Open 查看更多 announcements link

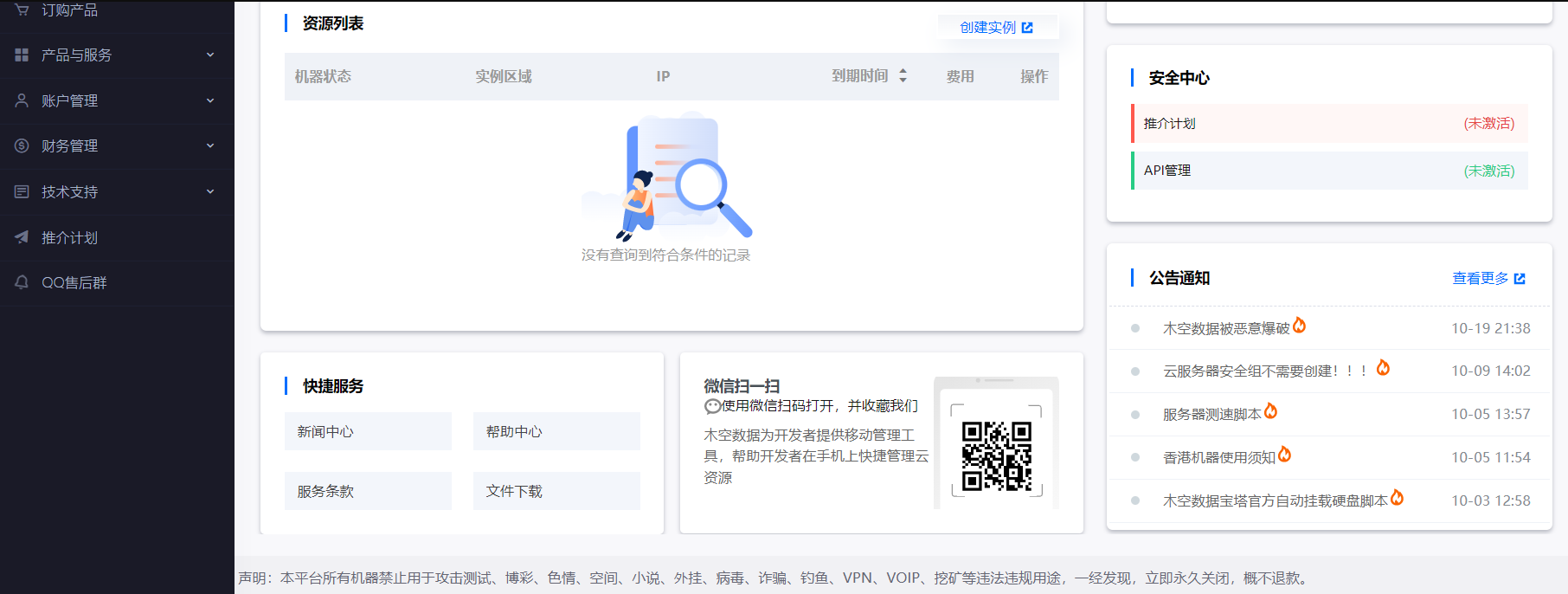click(1488, 279)
